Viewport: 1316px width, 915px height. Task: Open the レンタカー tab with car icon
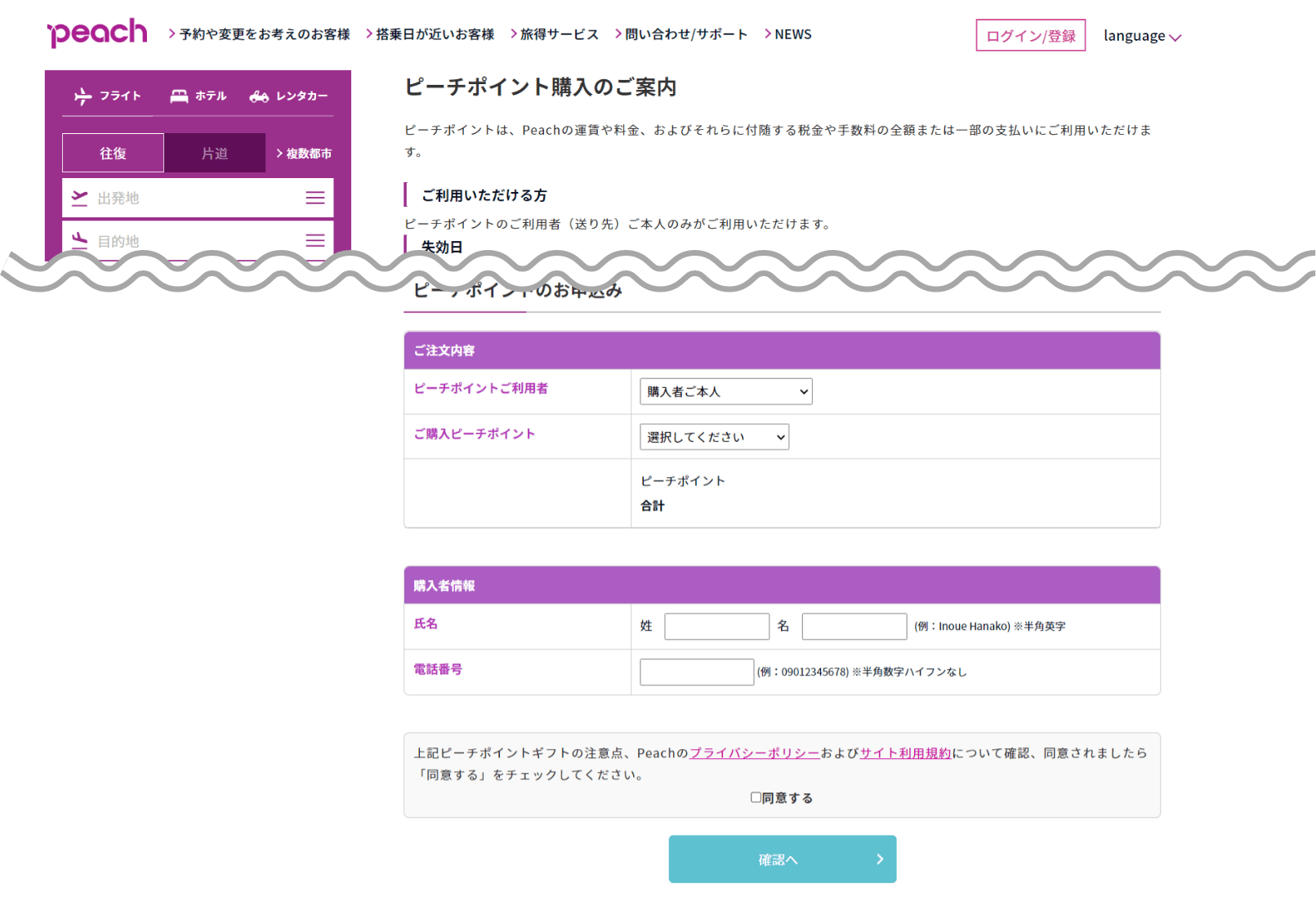click(288, 96)
